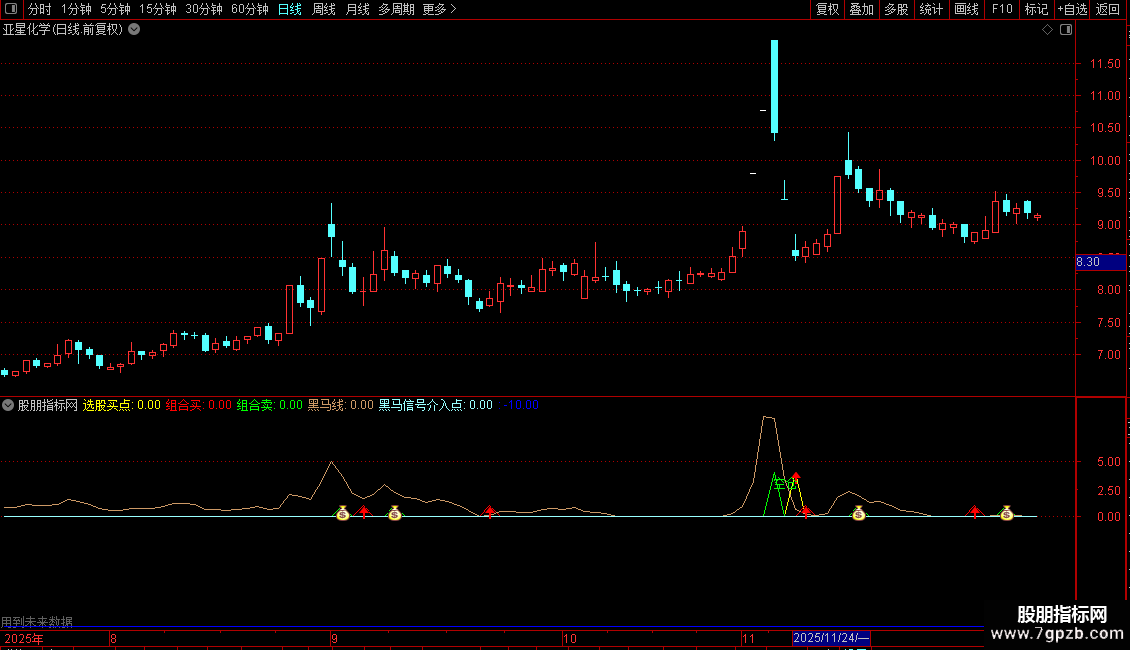This screenshot has width=1130, height=650.
Task: Select the 1分钟 period tab
Action: coord(76,9)
